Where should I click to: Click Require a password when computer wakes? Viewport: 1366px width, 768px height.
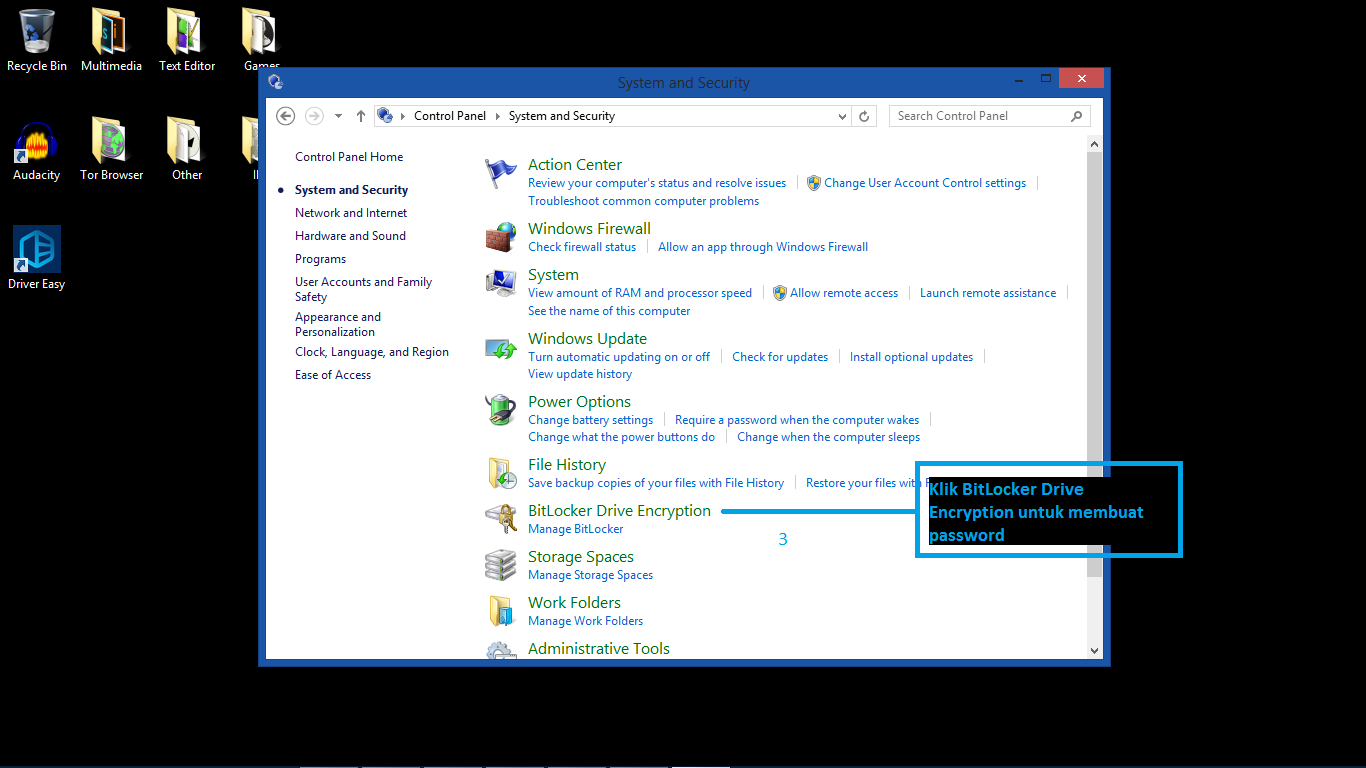point(797,420)
